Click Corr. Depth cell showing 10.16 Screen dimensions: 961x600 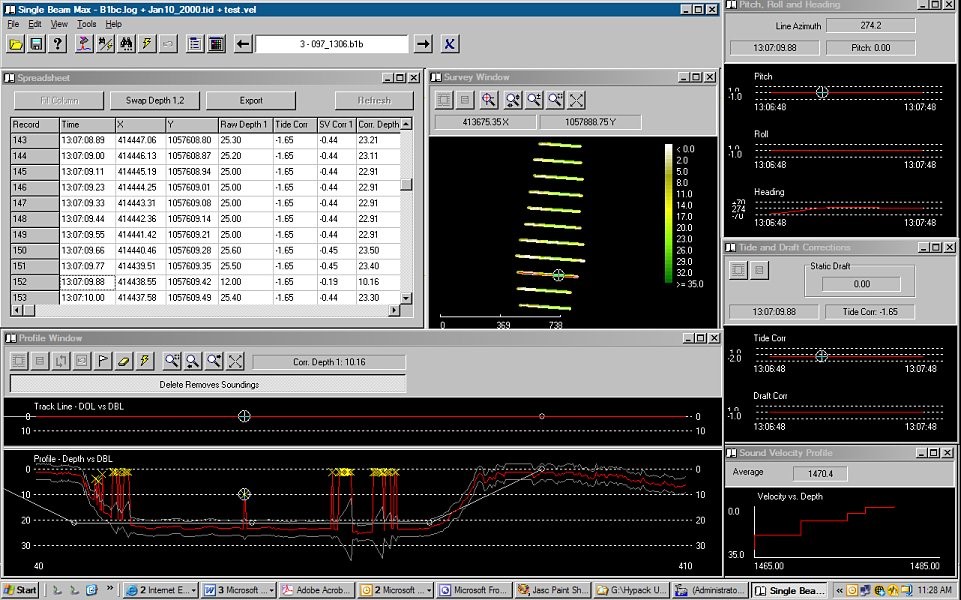[x=378, y=282]
